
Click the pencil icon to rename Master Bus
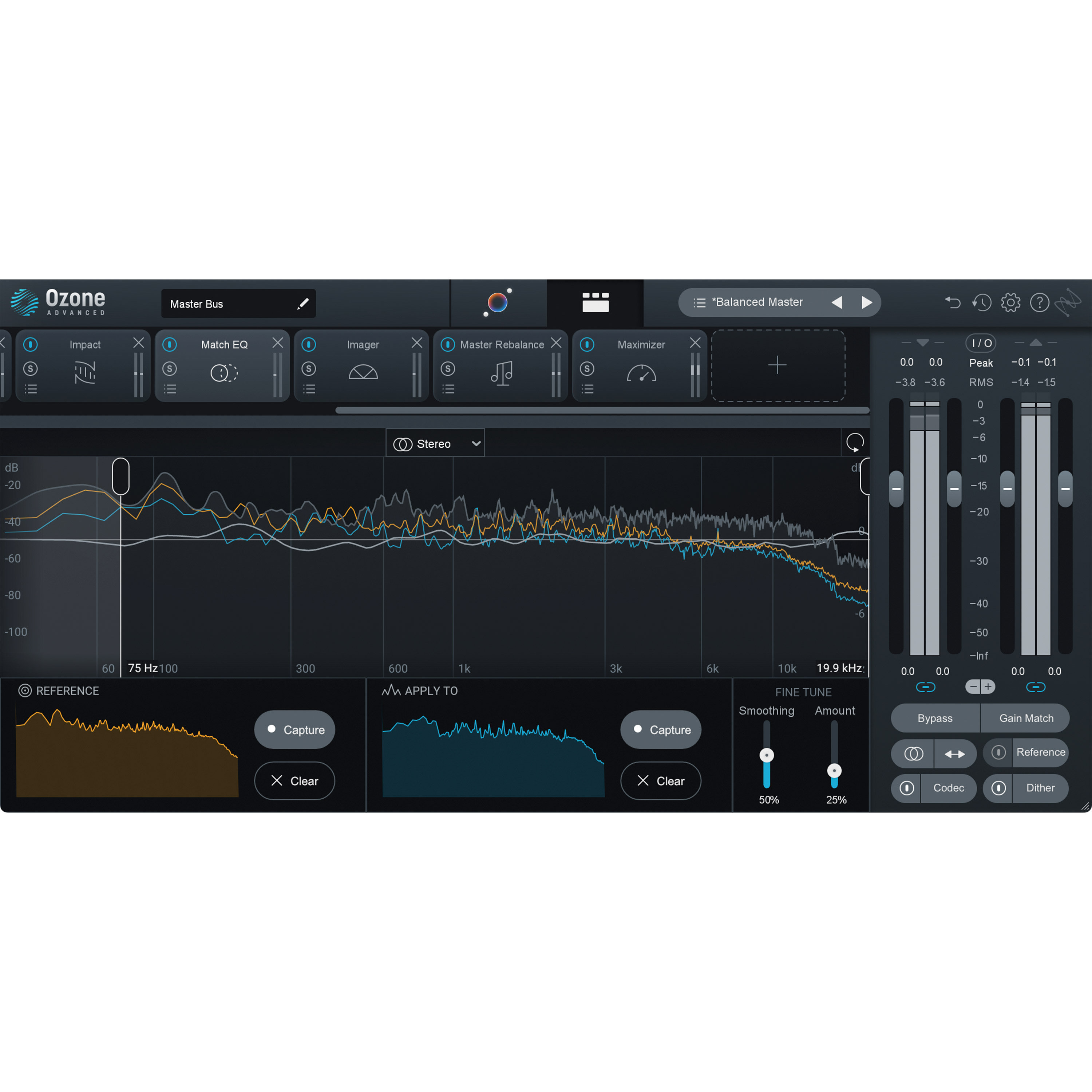click(304, 304)
